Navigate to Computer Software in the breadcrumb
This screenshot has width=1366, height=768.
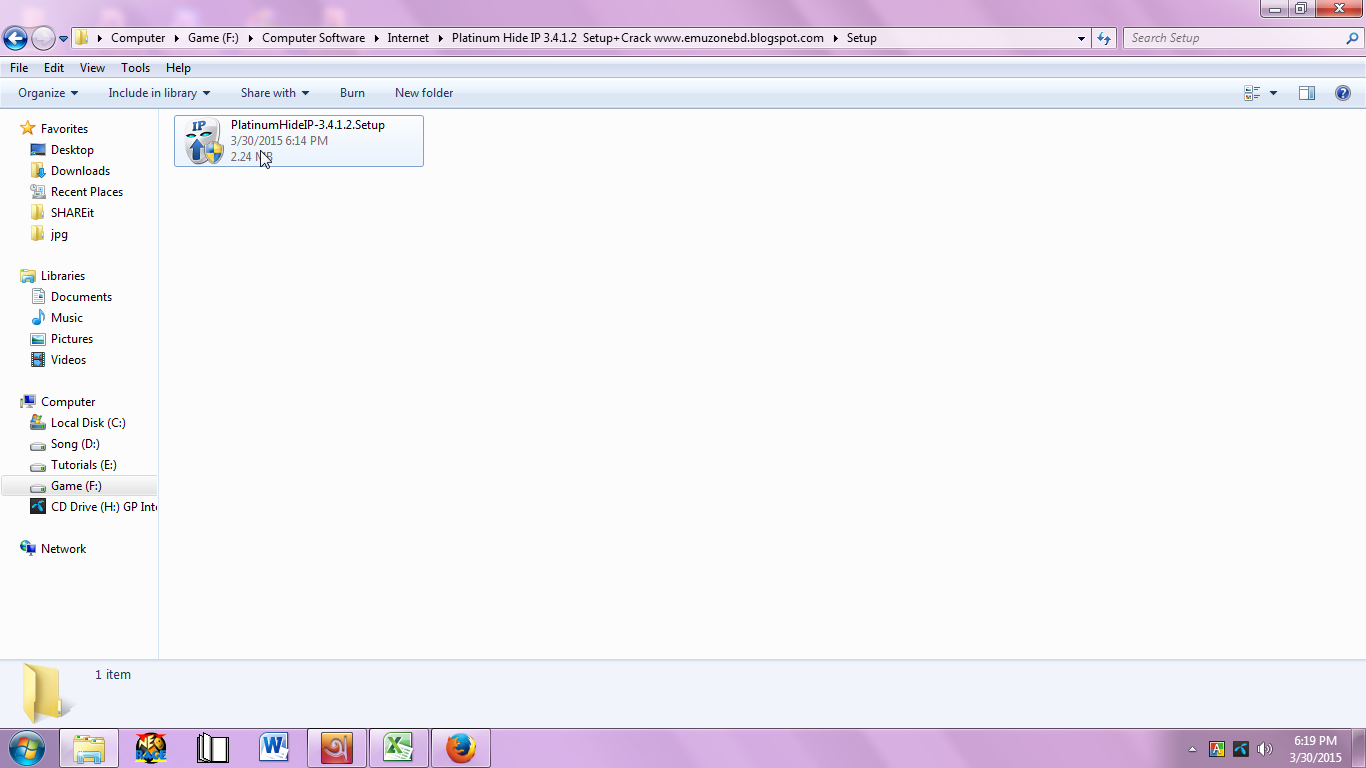(x=313, y=38)
